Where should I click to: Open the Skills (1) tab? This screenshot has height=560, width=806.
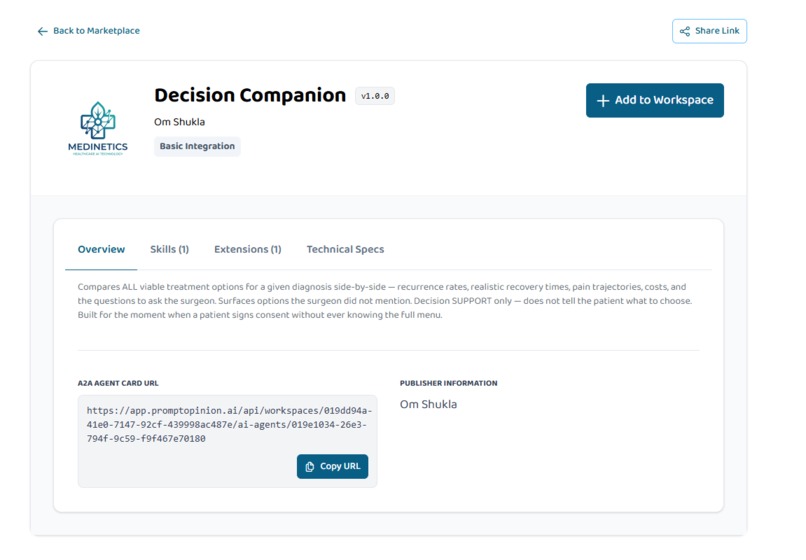click(170, 249)
